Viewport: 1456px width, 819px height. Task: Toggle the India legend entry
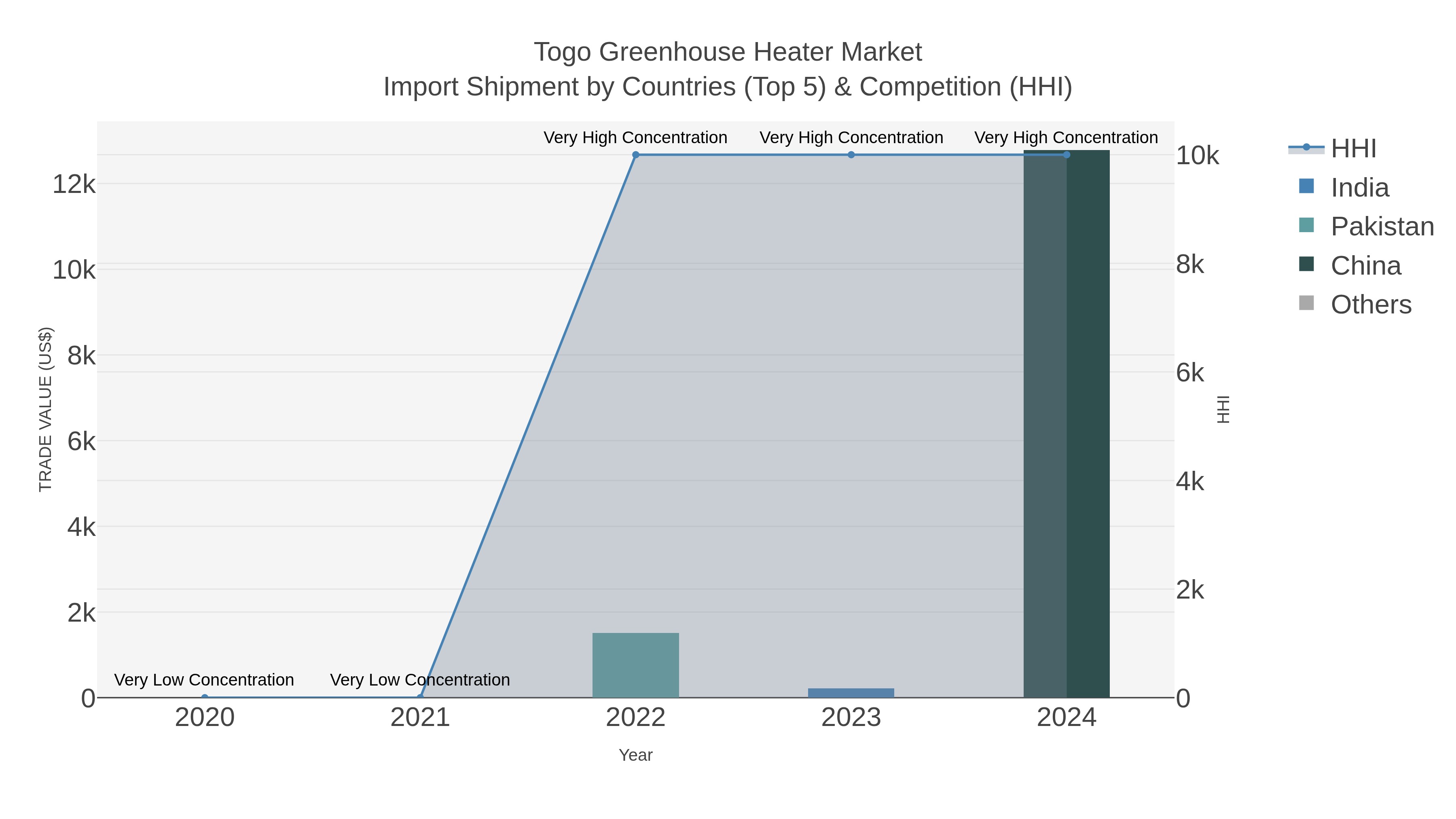tap(1344, 188)
